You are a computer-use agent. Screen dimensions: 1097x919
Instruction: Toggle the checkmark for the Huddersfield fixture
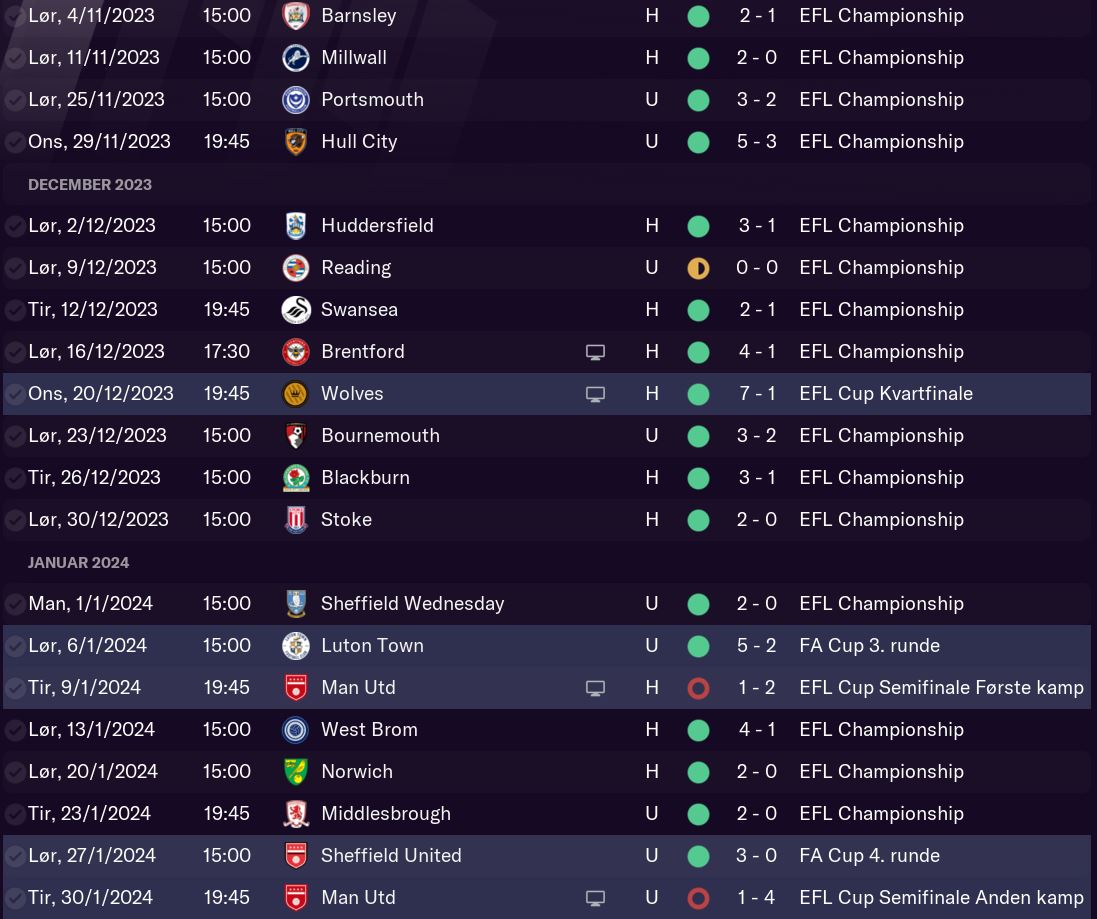[14, 226]
